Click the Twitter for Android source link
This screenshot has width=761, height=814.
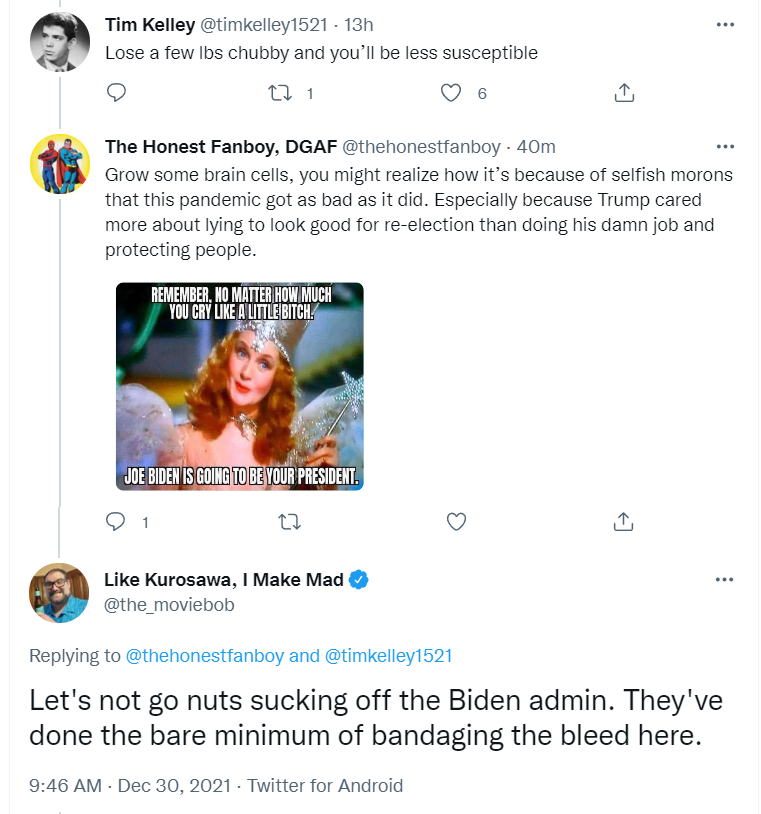tap(325, 785)
